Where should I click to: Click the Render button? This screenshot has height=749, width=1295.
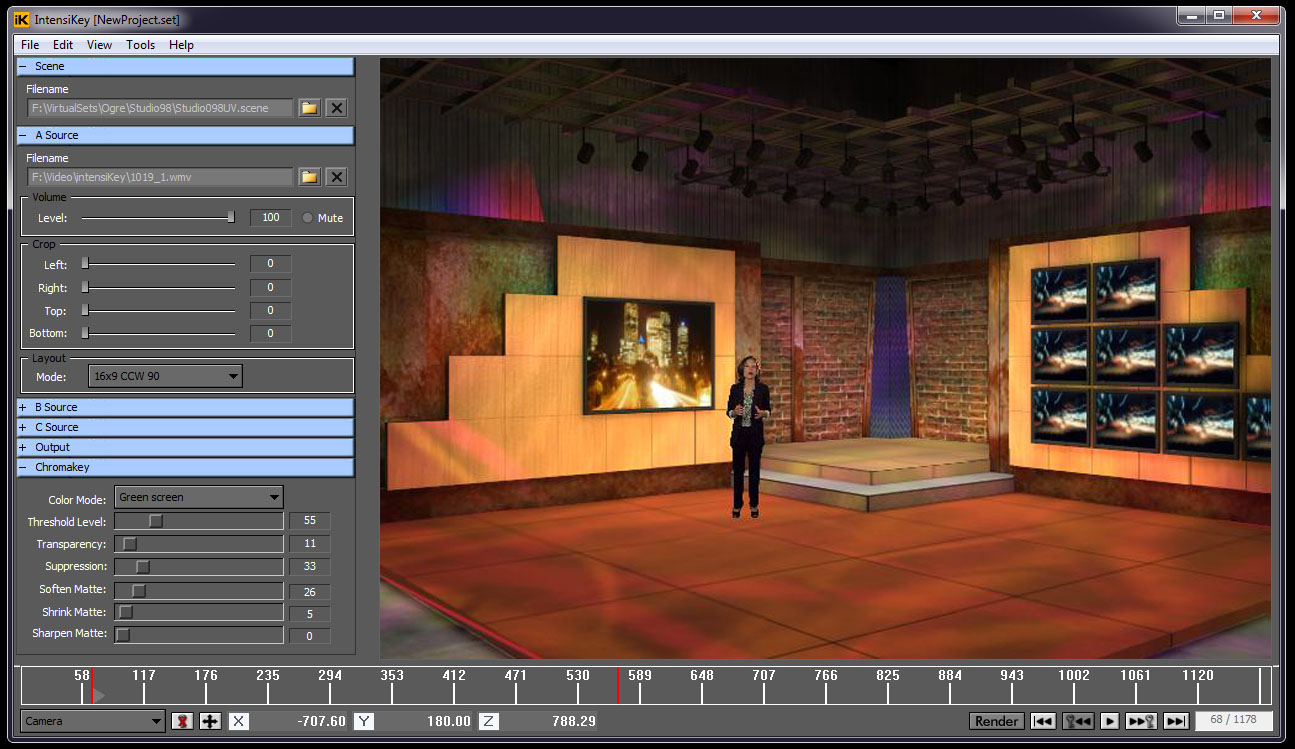click(x=996, y=721)
